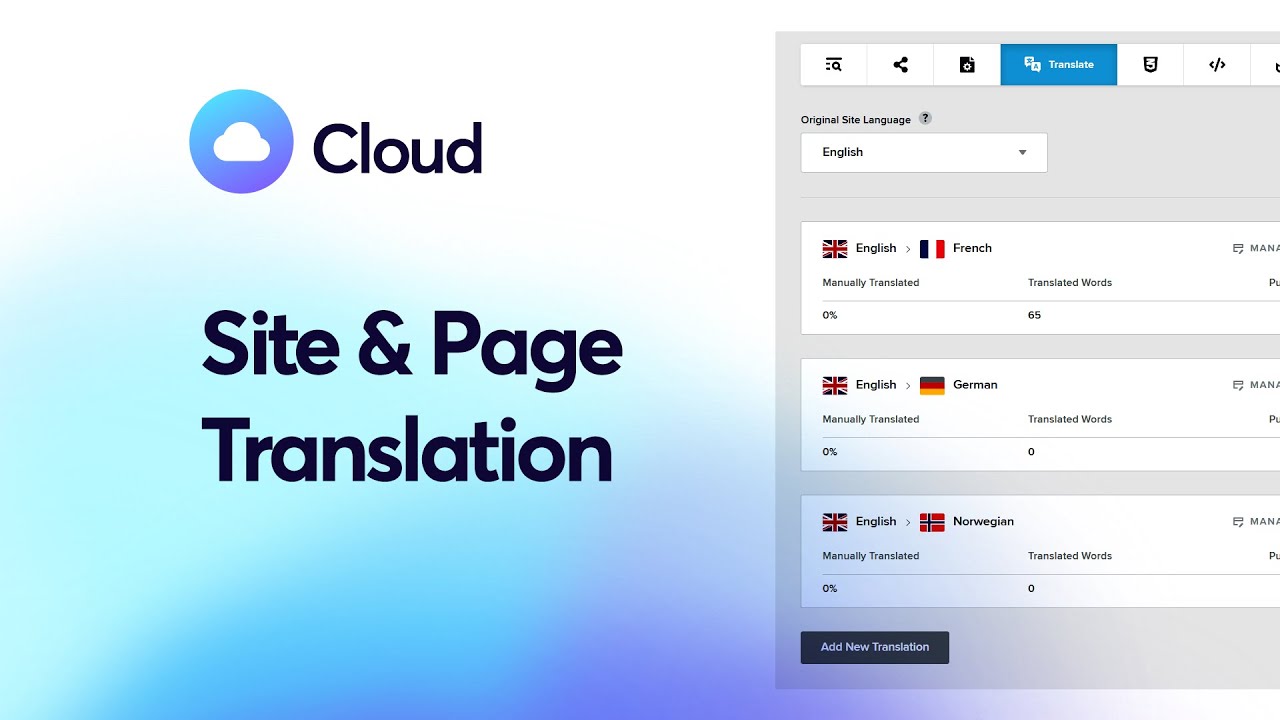Screen dimensions: 1280x720
Task: Click the UK flag in French translation row
Action: point(835,249)
